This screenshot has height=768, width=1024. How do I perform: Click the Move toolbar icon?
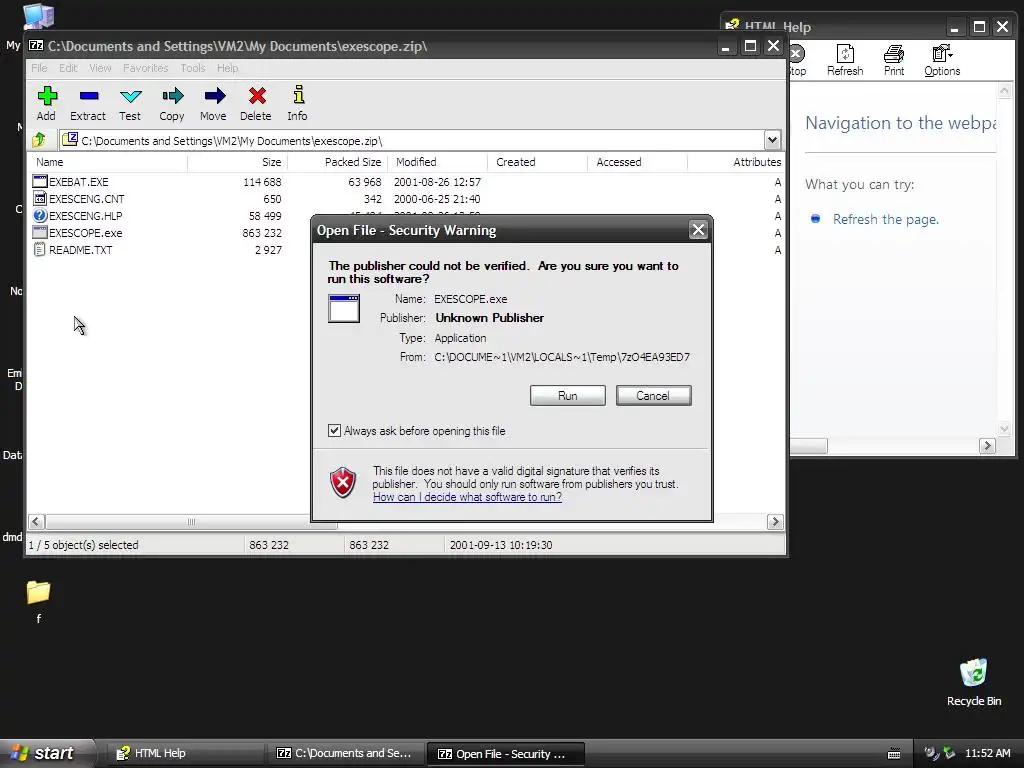pyautogui.click(x=214, y=97)
